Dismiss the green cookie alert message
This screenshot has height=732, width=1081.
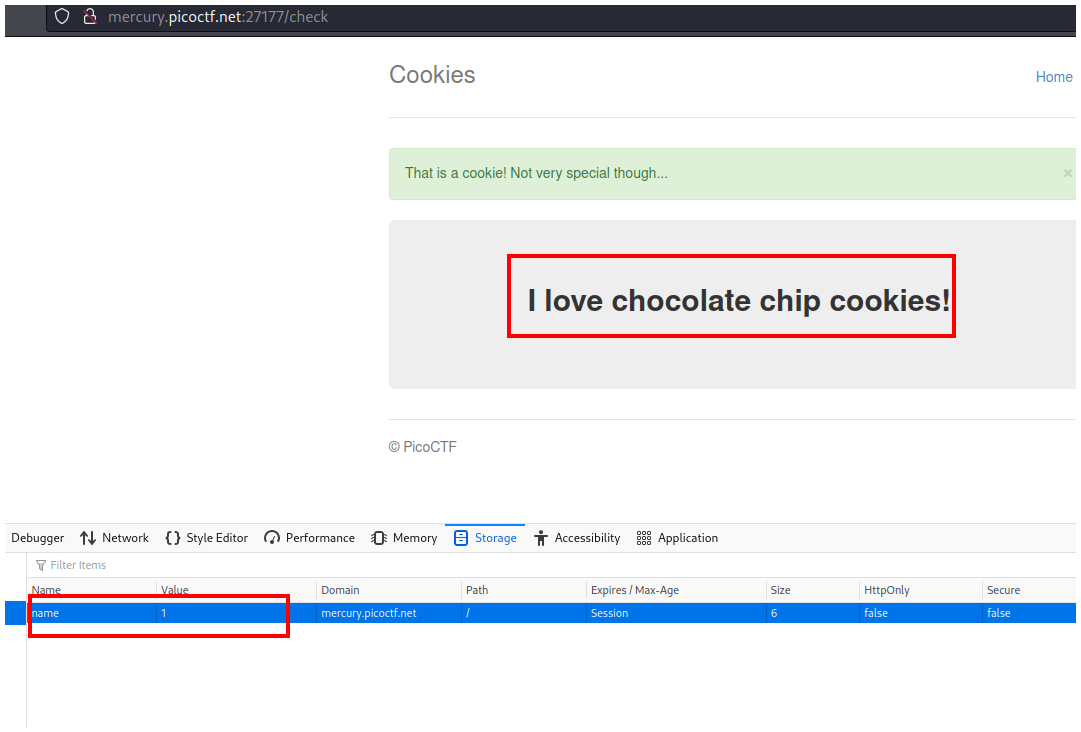(x=1067, y=173)
